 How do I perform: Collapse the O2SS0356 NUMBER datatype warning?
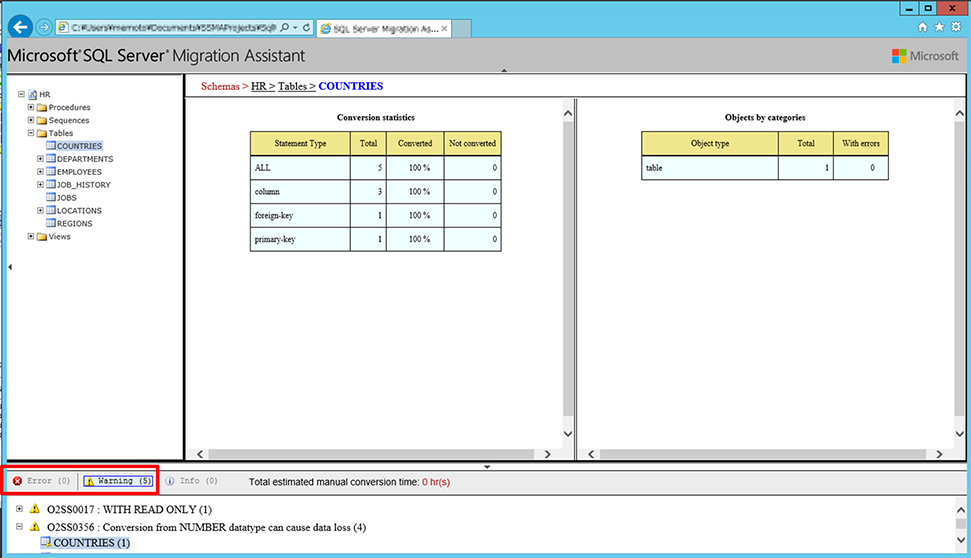tap(19, 526)
